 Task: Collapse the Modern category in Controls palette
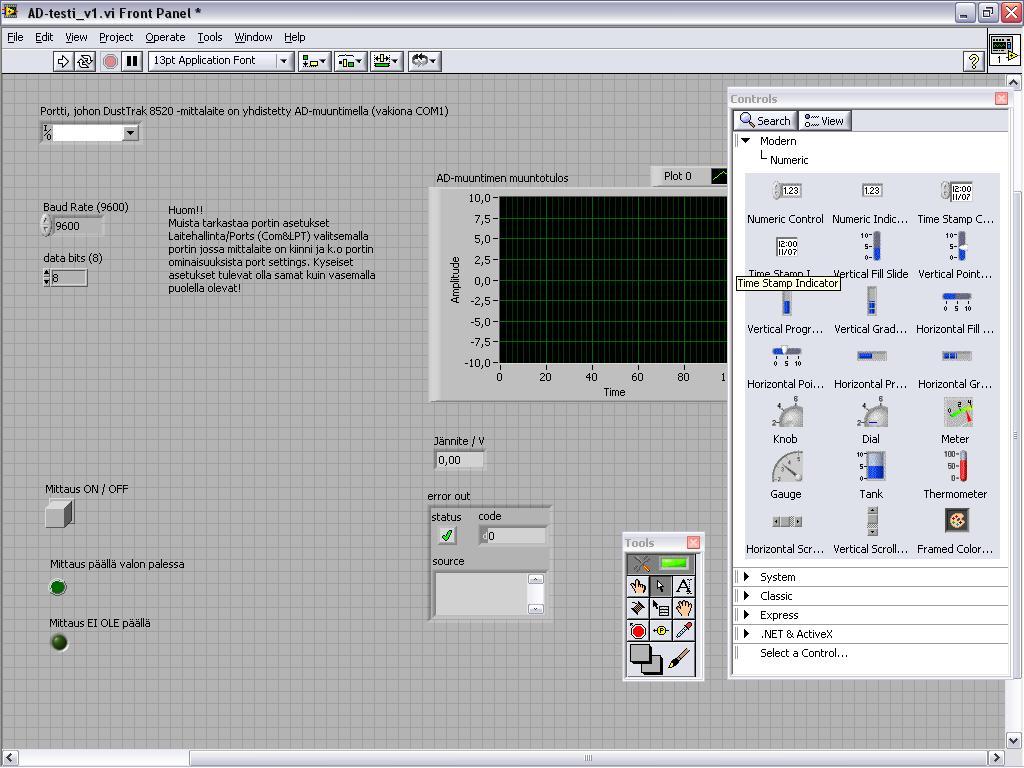pyautogui.click(x=746, y=140)
